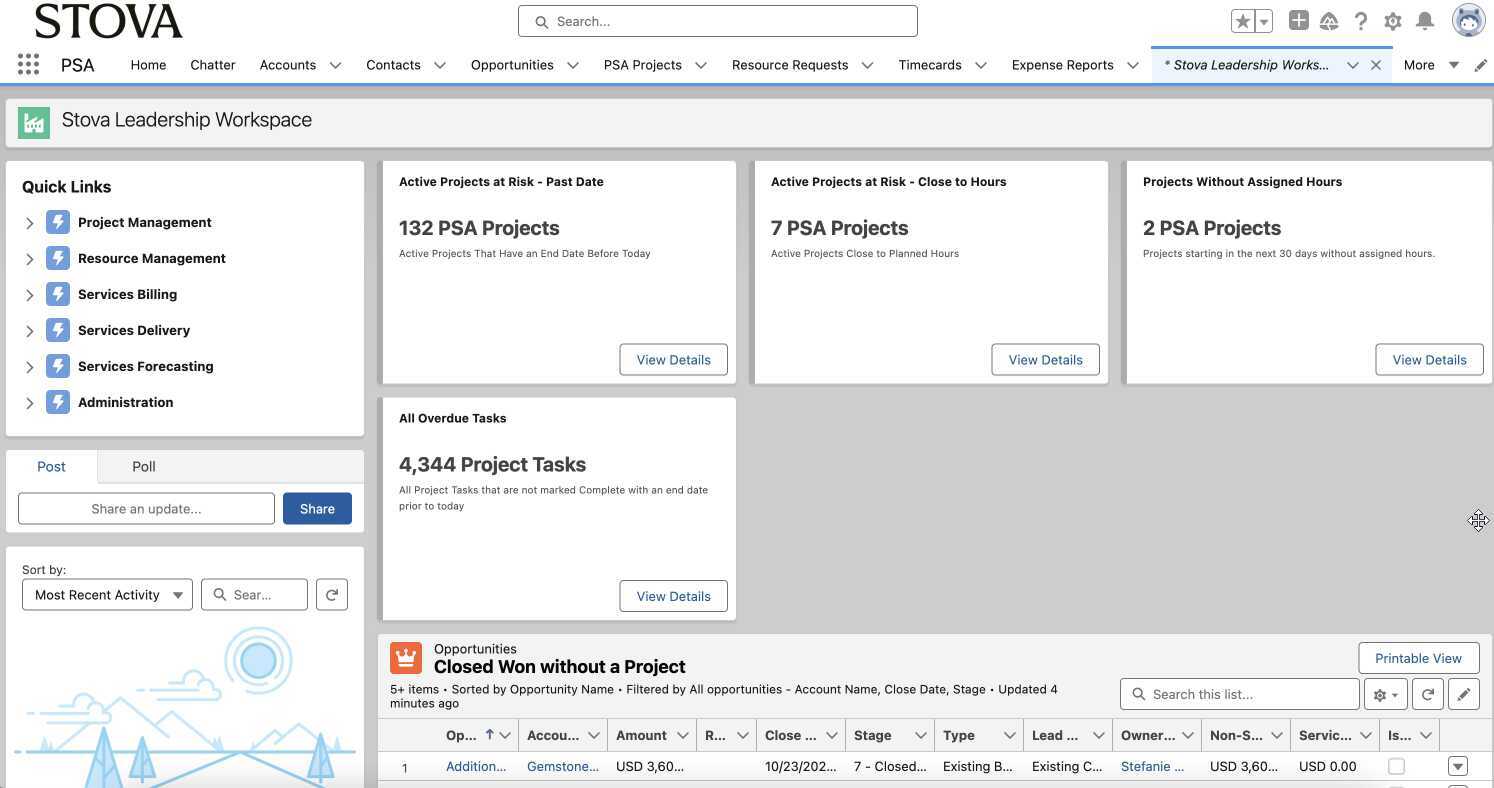
Task: View Details for Projects Past Date
Action: click(x=673, y=360)
